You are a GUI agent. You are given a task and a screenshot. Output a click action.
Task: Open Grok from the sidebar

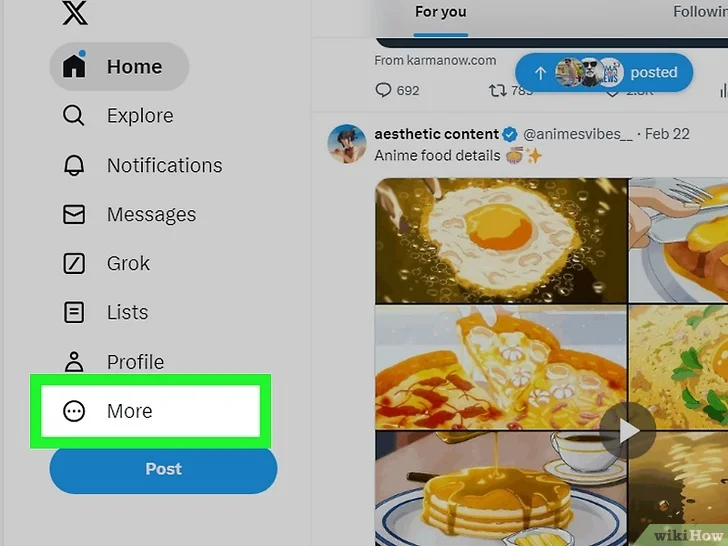click(107, 263)
